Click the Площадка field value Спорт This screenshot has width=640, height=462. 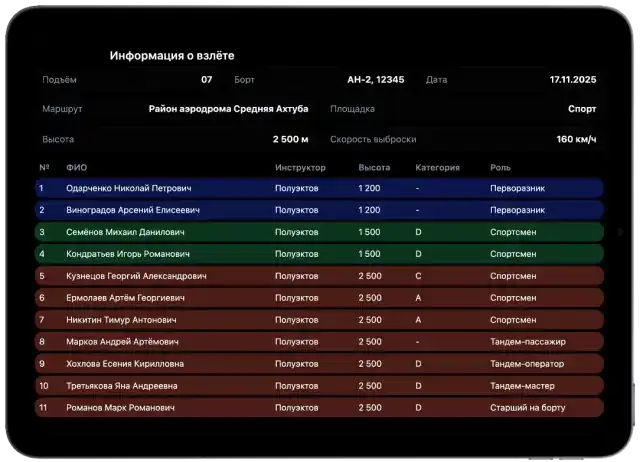(x=582, y=109)
